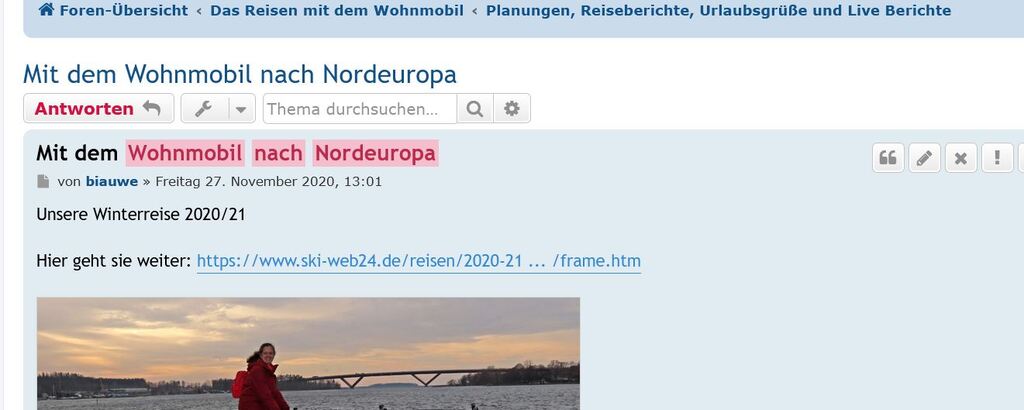Click the Thema durchsuchen search field

(360, 108)
